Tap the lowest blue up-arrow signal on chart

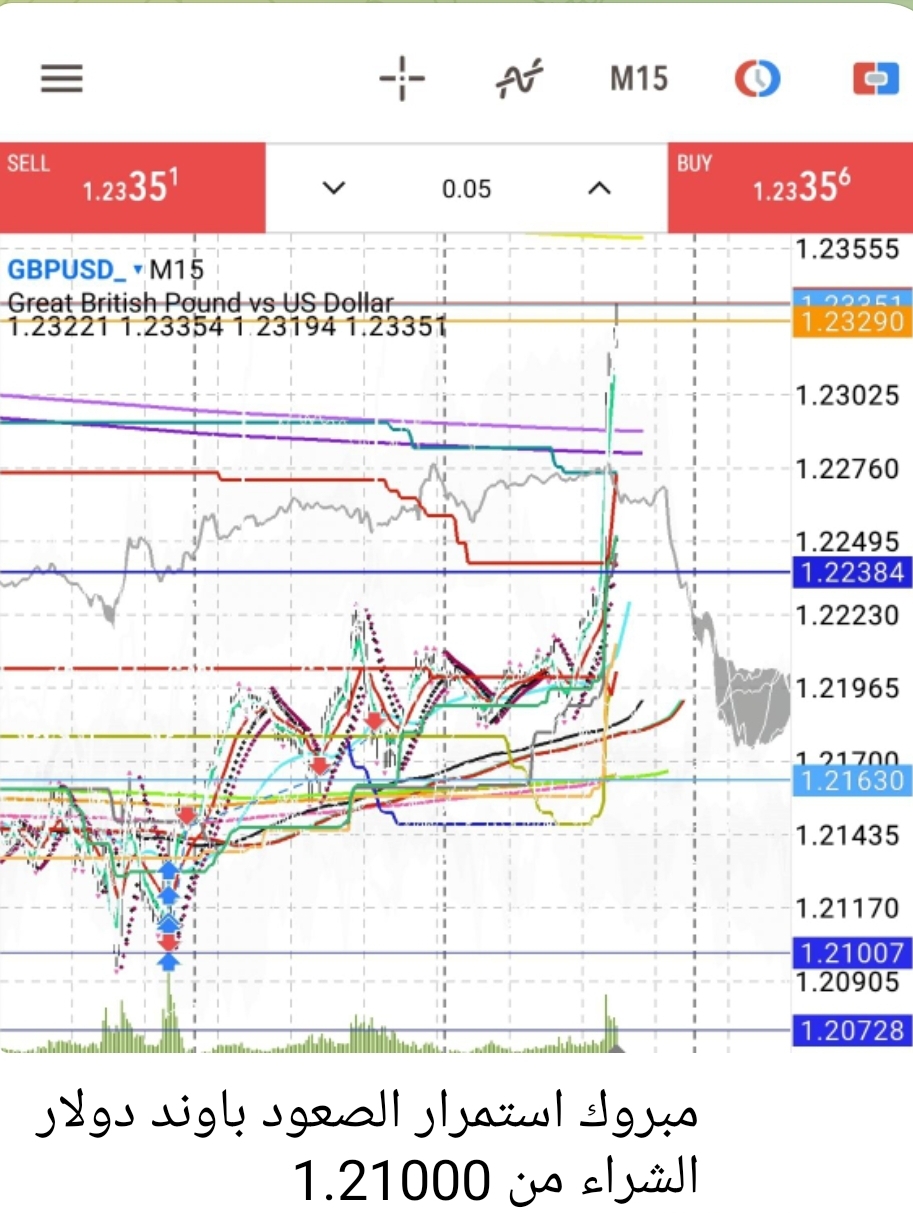[169, 961]
